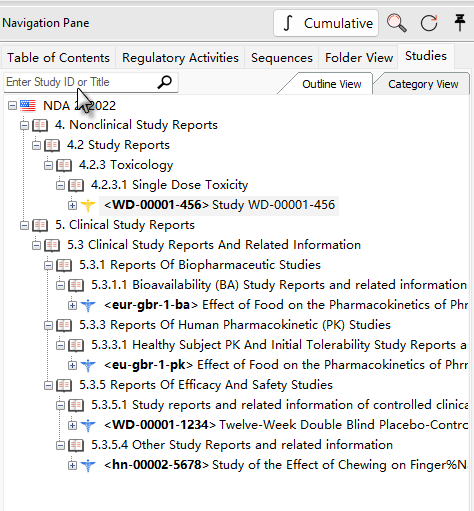Click the search magnifier icon in Navigation Pane header
The image size is (474, 511).
click(396, 23)
